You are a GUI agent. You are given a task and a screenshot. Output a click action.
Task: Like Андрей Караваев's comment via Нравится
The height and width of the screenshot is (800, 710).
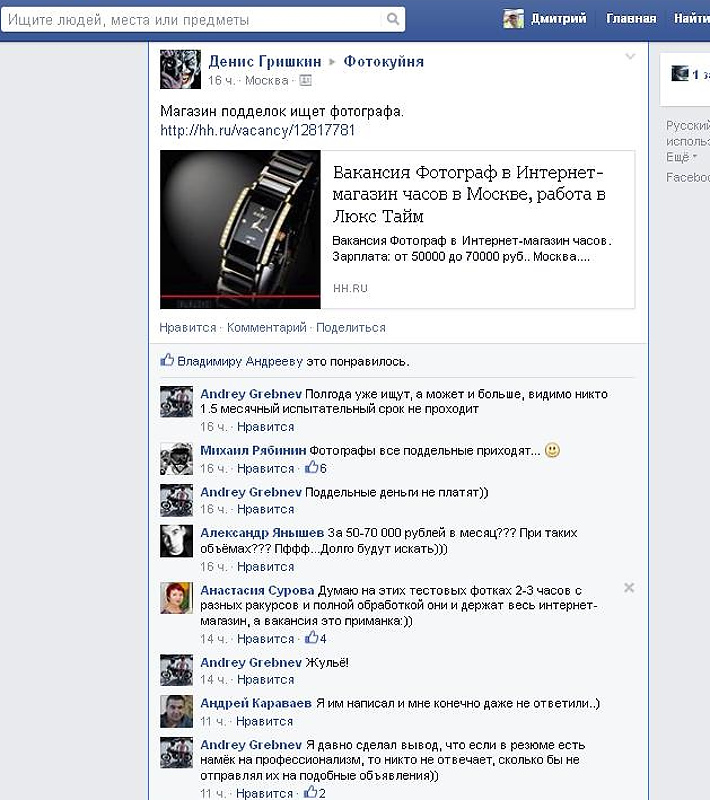point(264,721)
